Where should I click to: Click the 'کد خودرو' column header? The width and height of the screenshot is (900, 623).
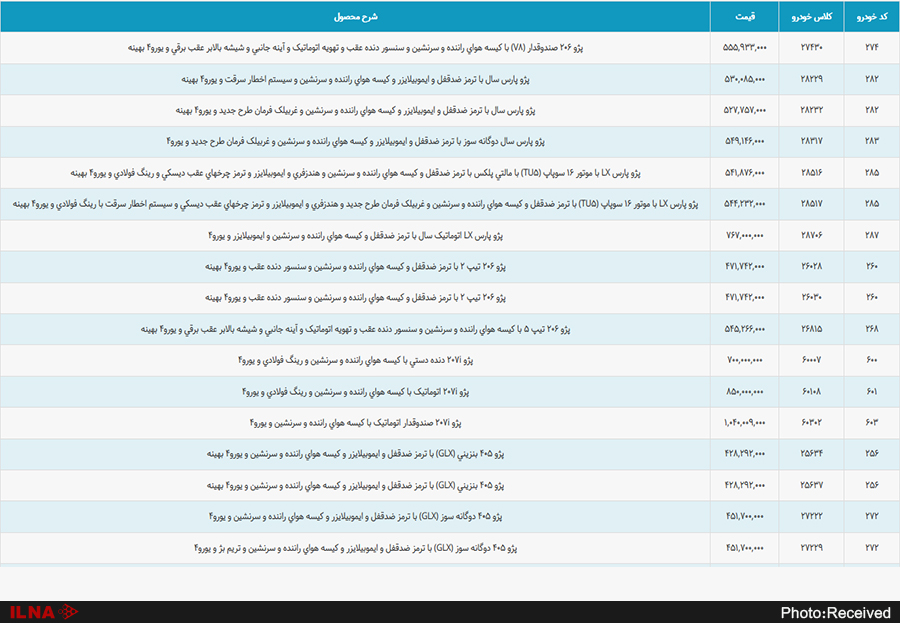[872, 17]
